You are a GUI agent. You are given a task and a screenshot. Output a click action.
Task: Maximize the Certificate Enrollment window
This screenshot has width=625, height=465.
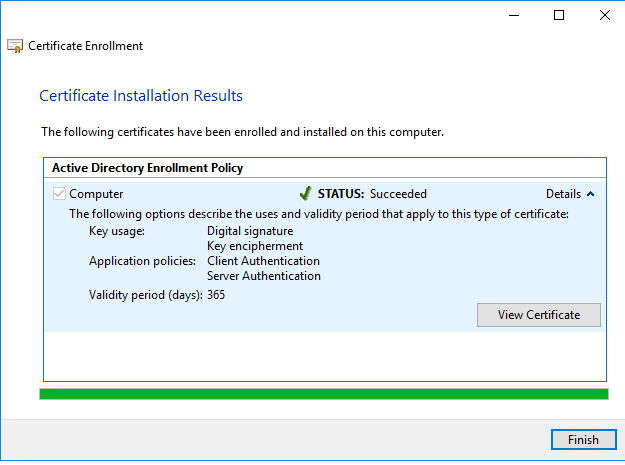click(x=559, y=15)
